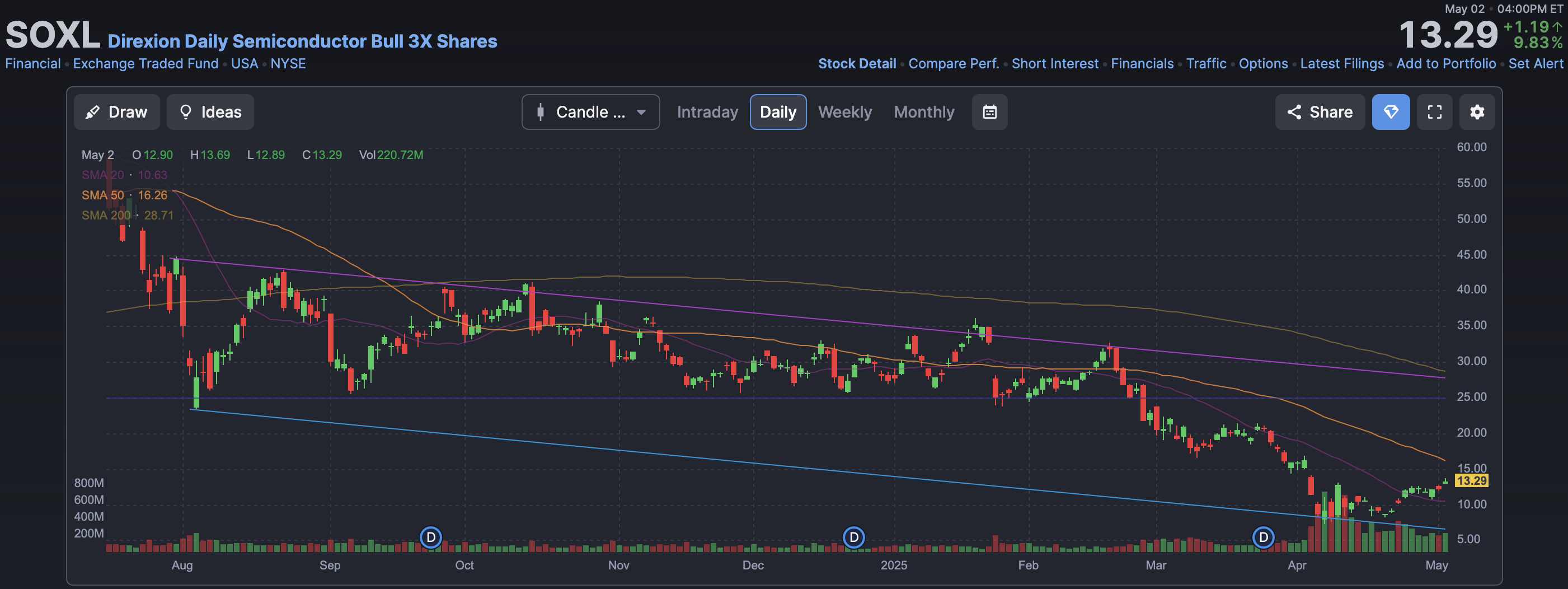This screenshot has width=1568, height=589.
Task: Open Latest Filings link
Action: pos(1341,63)
